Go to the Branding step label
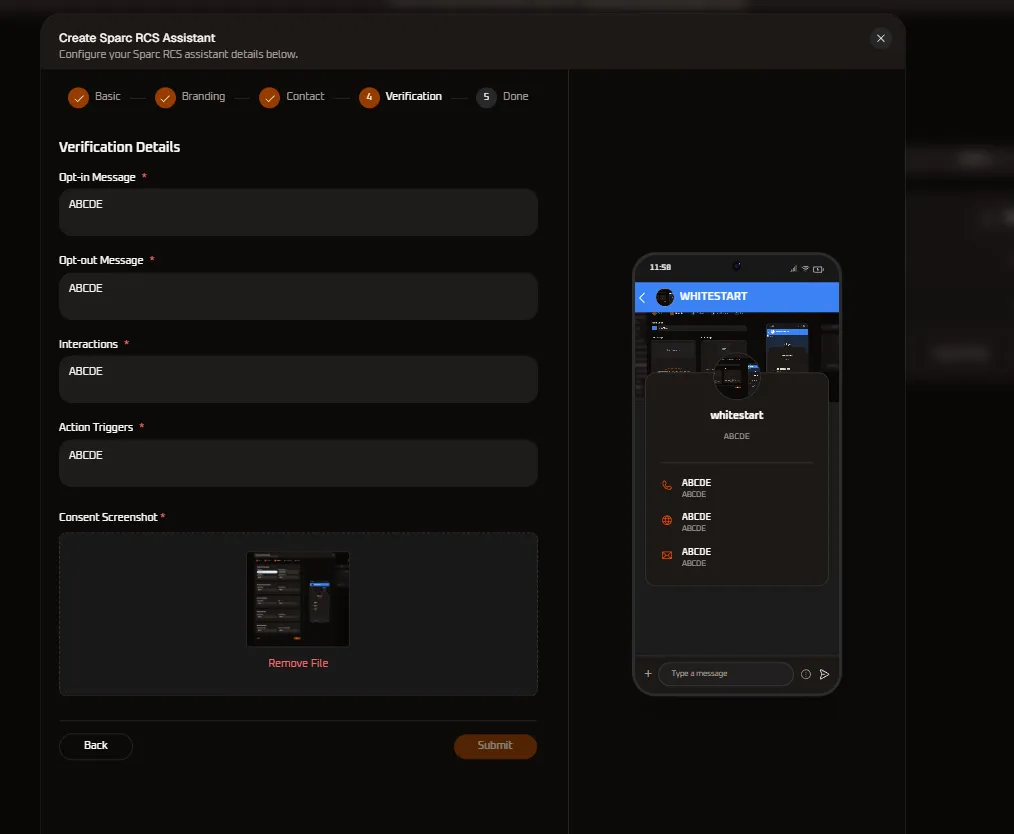 click(x=203, y=96)
